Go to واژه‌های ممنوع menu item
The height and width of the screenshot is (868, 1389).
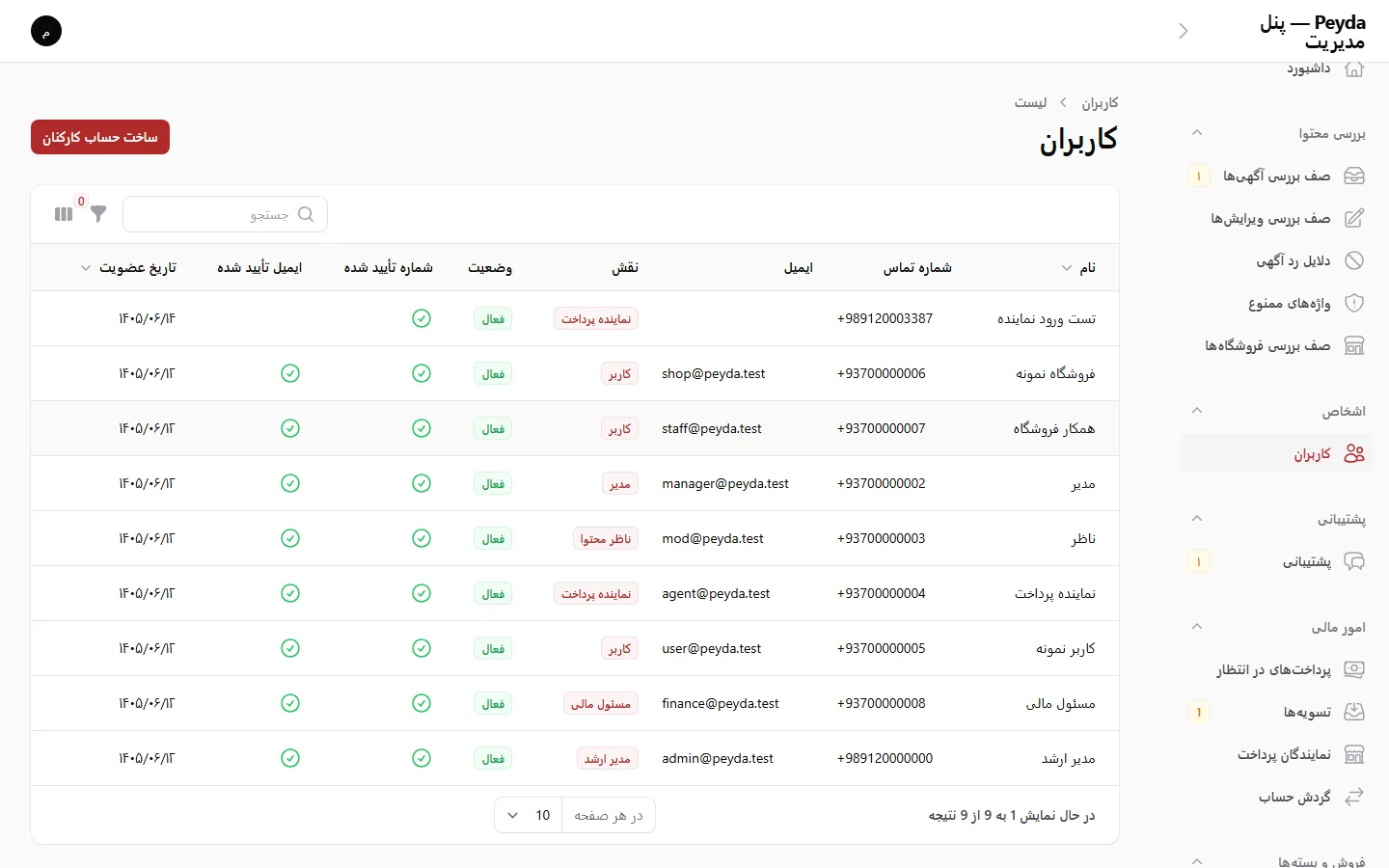[1276, 303]
